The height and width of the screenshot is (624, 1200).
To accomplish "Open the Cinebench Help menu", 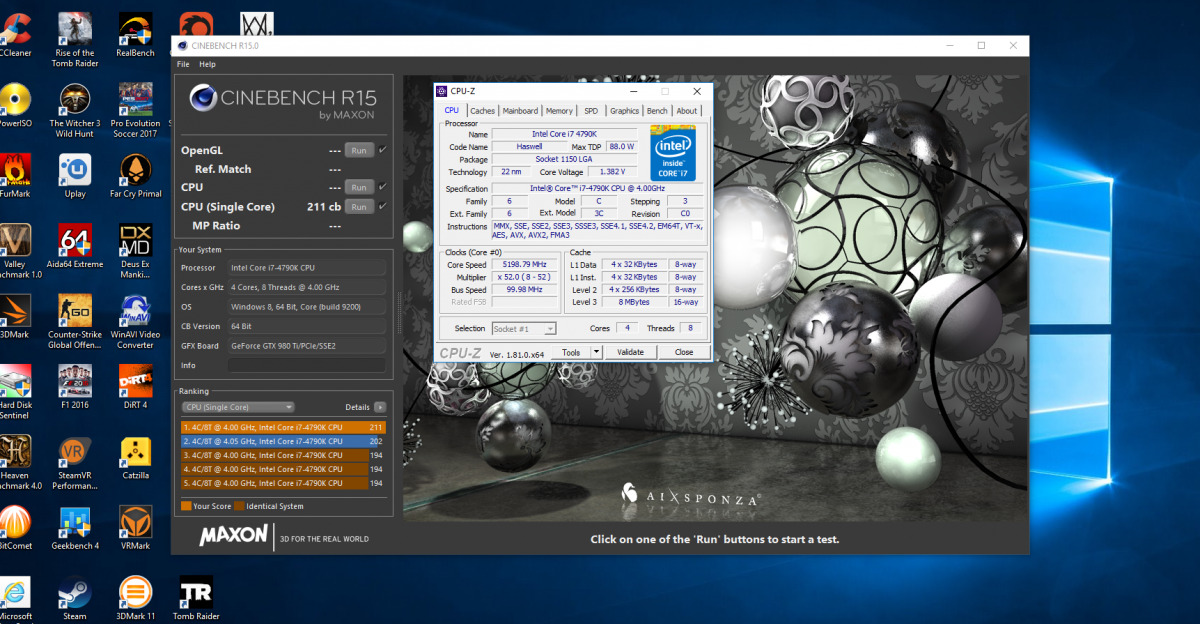I will point(207,64).
